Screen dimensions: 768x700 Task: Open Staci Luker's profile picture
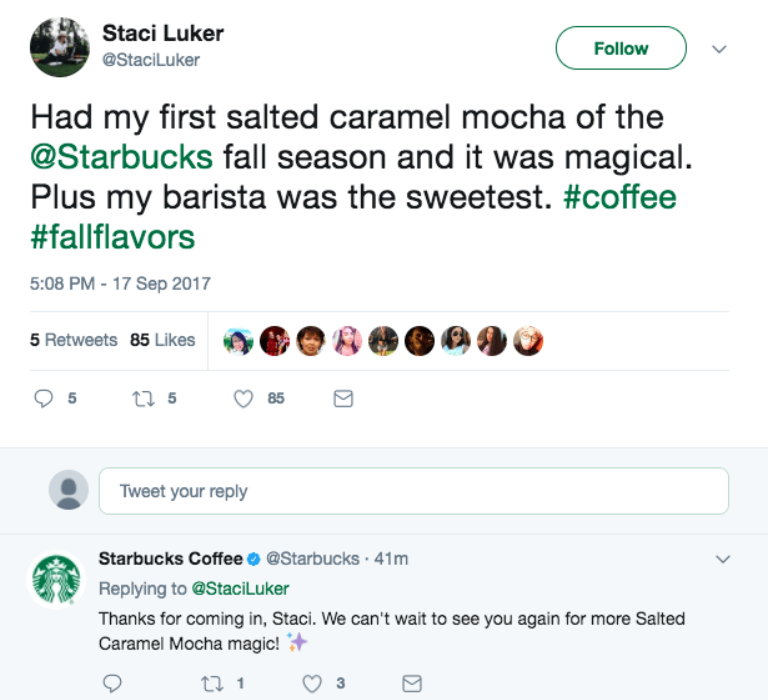point(60,47)
